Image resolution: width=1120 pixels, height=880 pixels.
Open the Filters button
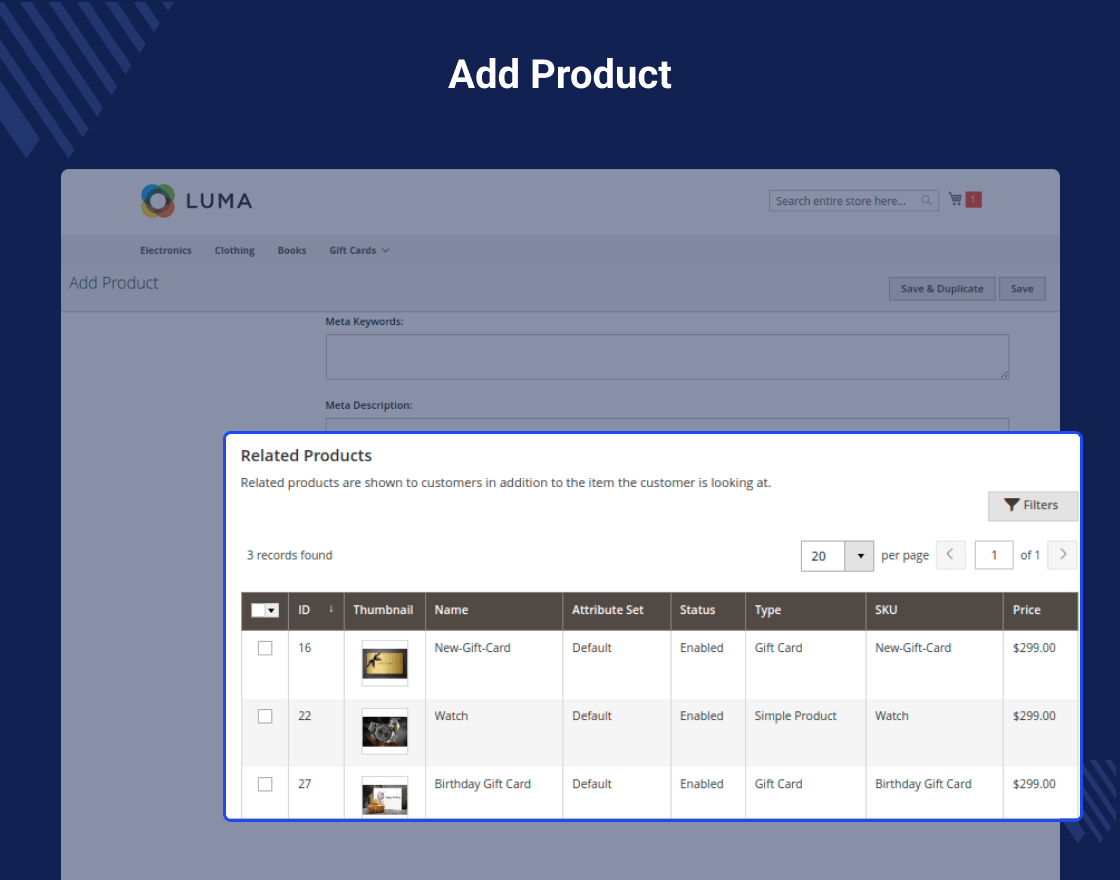point(1032,506)
